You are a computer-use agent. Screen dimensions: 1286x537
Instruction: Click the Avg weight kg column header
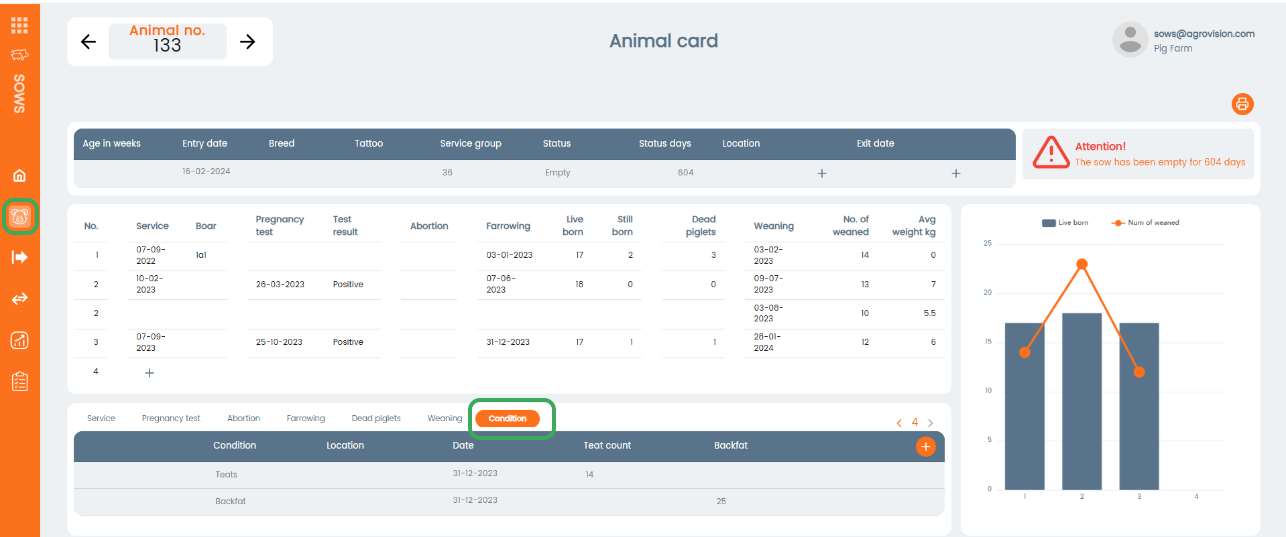(x=914, y=225)
